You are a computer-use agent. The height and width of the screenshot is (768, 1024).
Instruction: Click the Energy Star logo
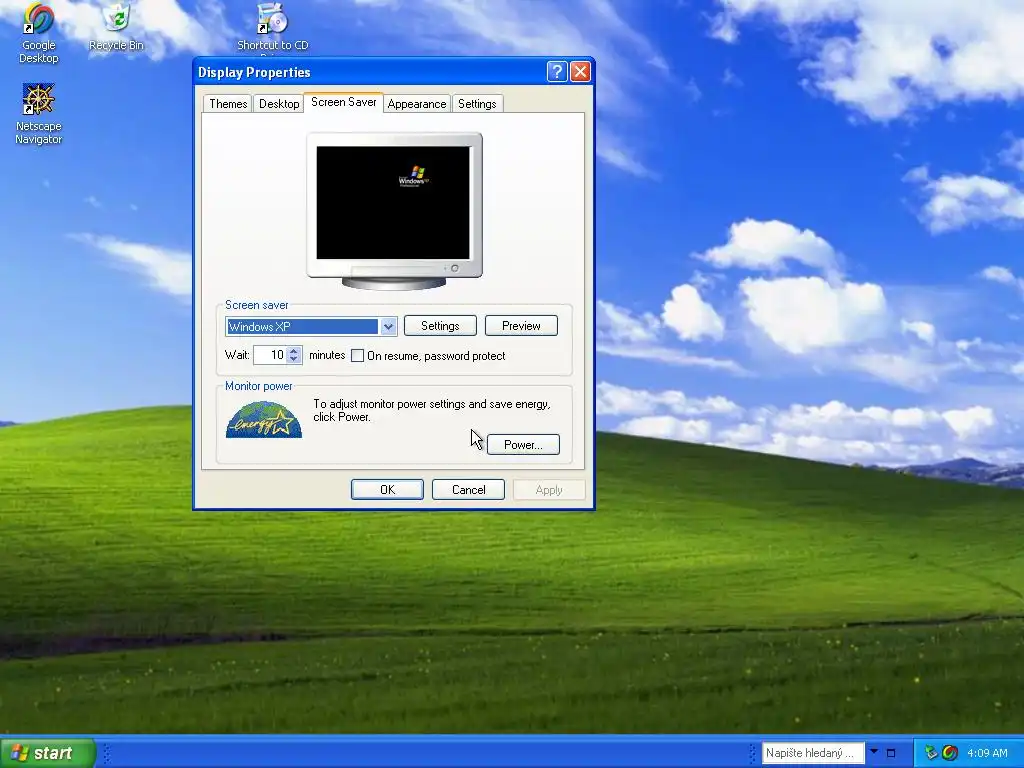(x=264, y=419)
